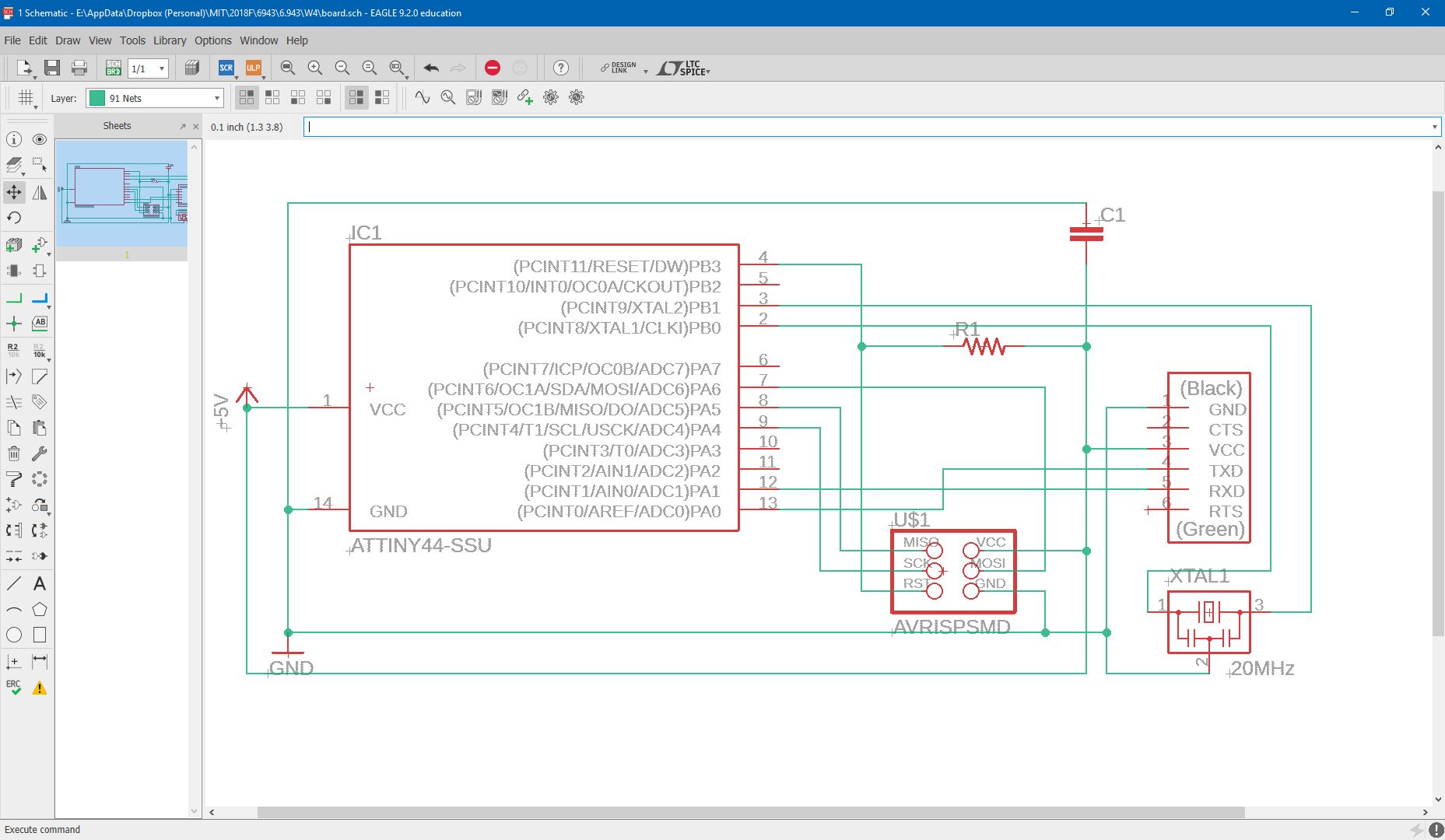Open the Draw menu
This screenshot has height=840, width=1445.
click(68, 40)
